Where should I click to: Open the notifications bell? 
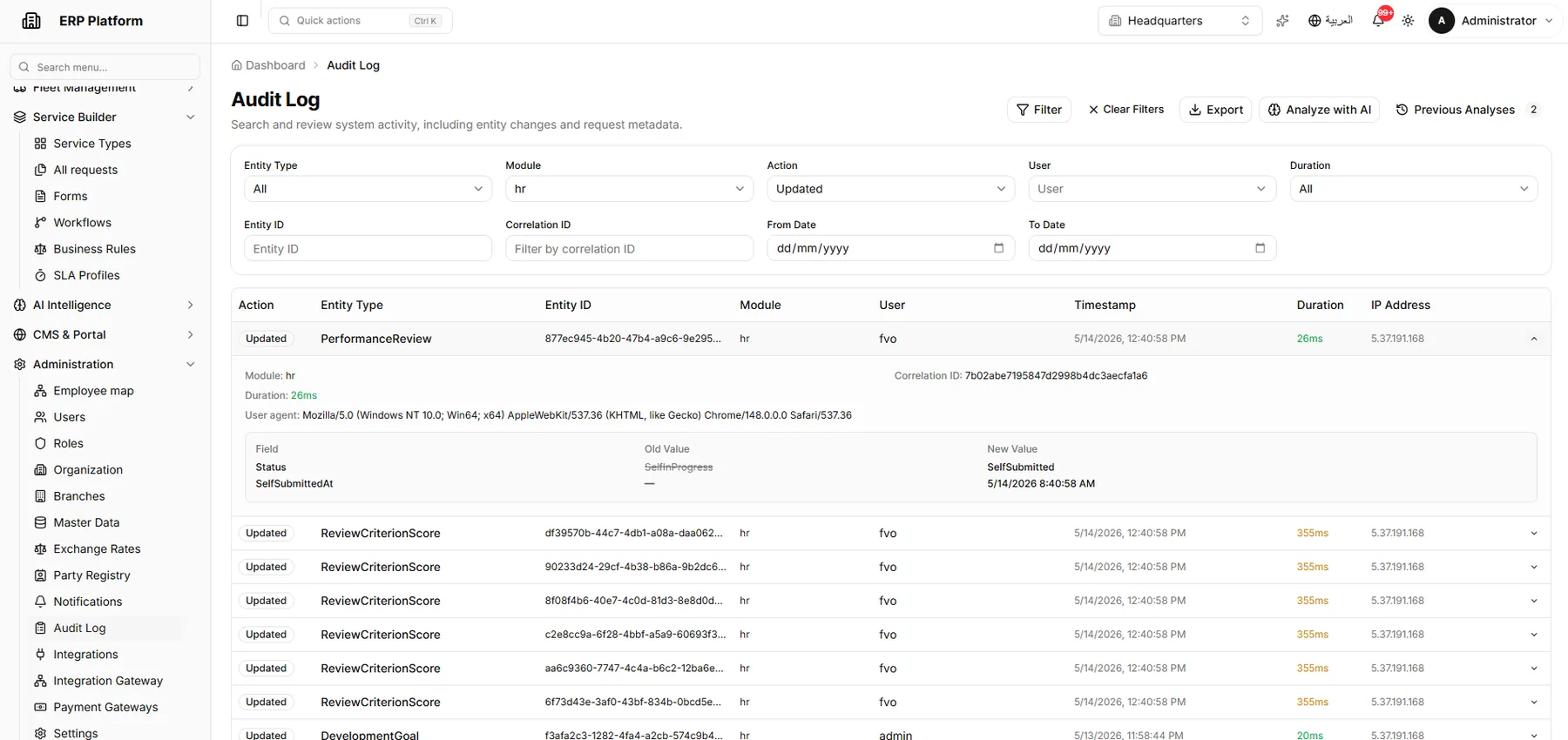pyautogui.click(x=1378, y=21)
